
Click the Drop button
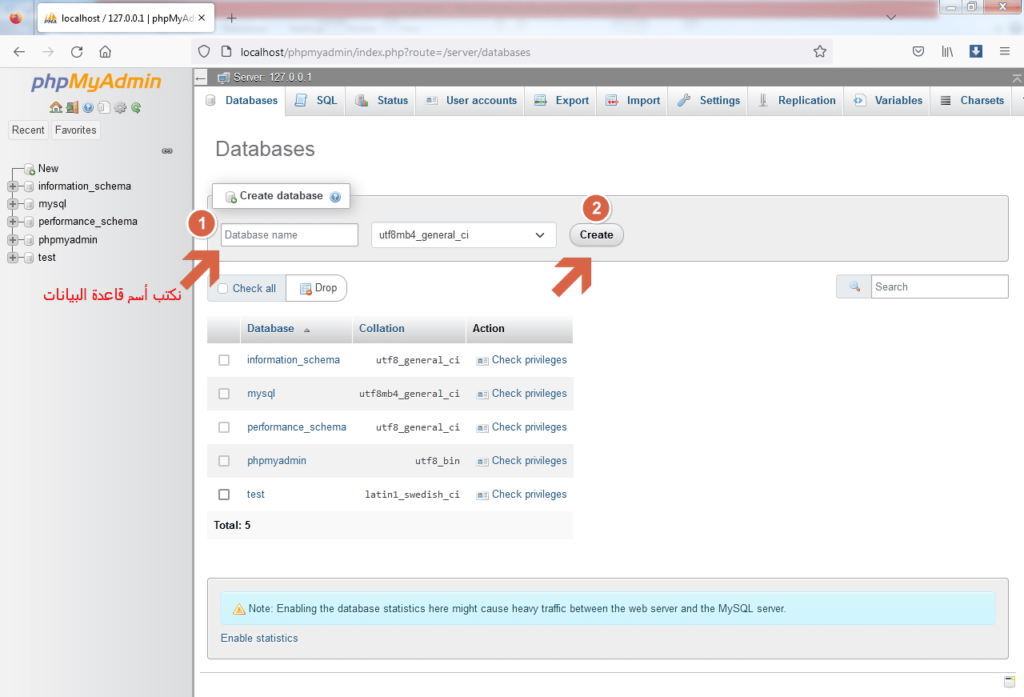(317, 288)
